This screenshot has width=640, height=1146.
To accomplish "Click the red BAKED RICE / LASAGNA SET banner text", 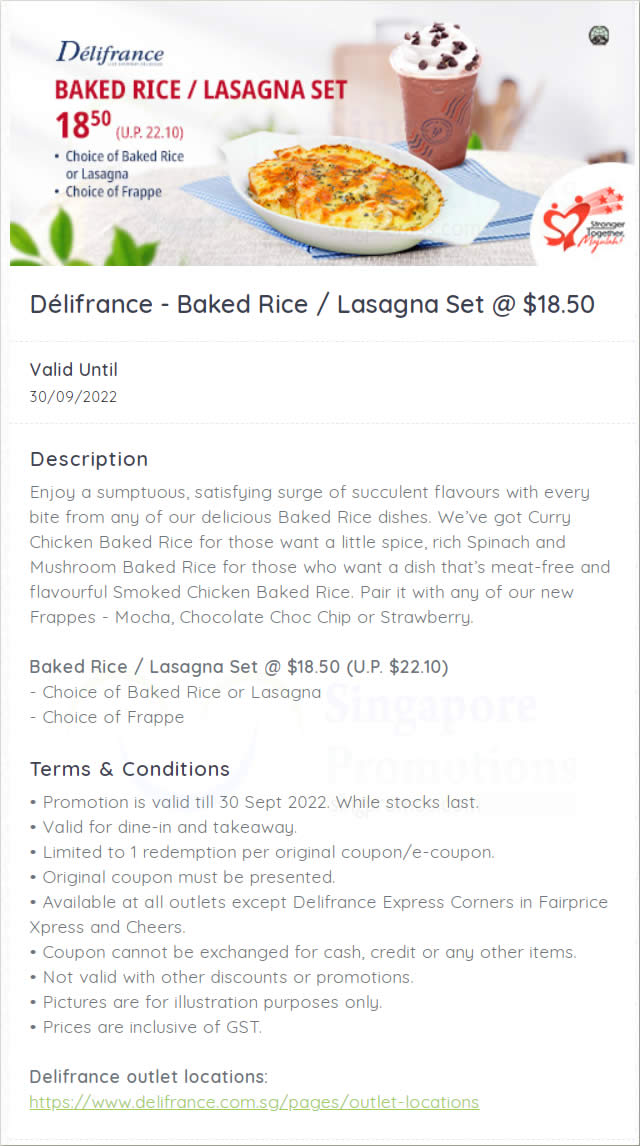I will (x=201, y=90).
